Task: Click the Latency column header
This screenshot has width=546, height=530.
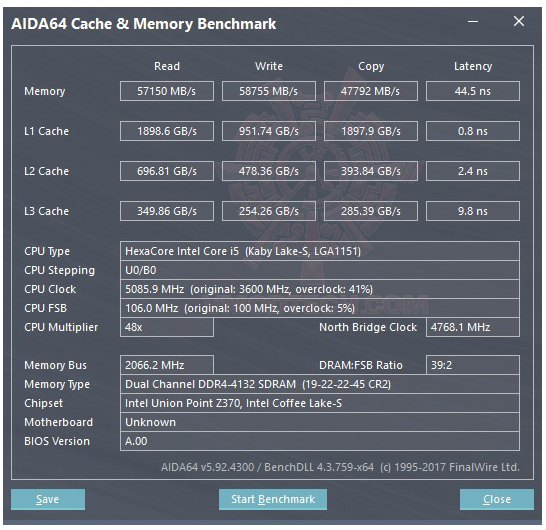Action: click(473, 67)
